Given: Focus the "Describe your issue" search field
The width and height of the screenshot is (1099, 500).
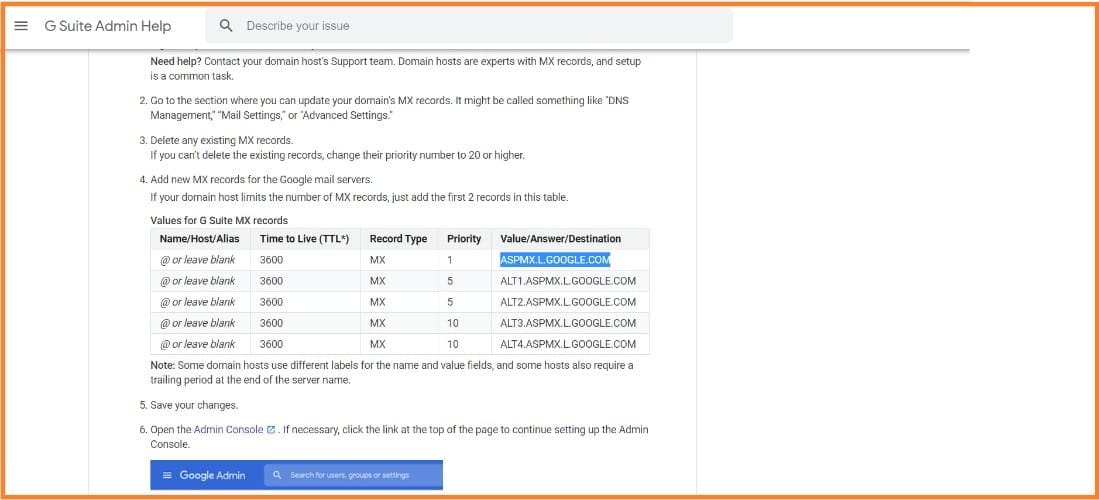Looking at the screenshot, I should click(x=480, y=26).
